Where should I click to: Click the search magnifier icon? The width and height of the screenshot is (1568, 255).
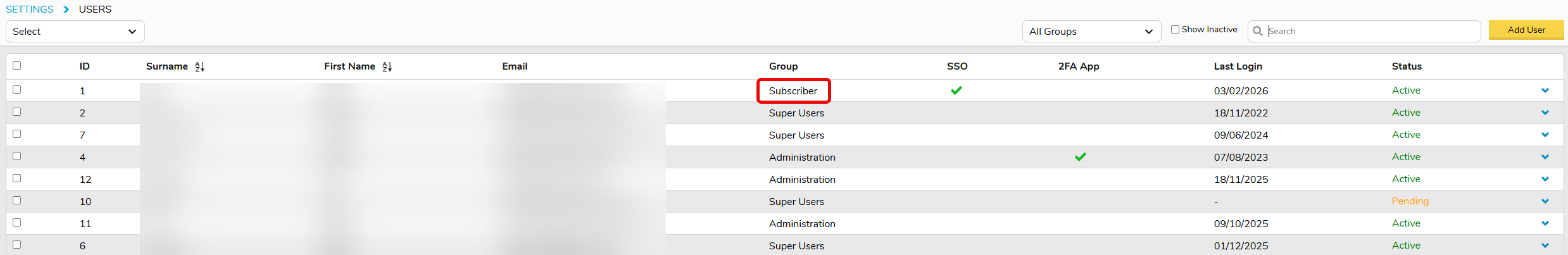coord(1257,31)
